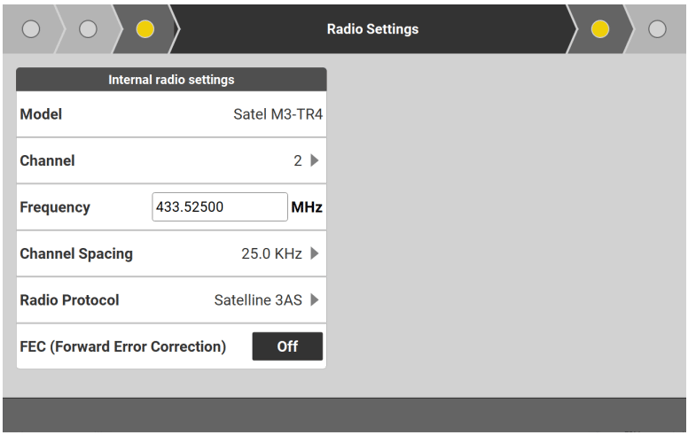Select the Internal radio settings header
Viewport: 688px width, 435px height.
click(x=171, y=79)
